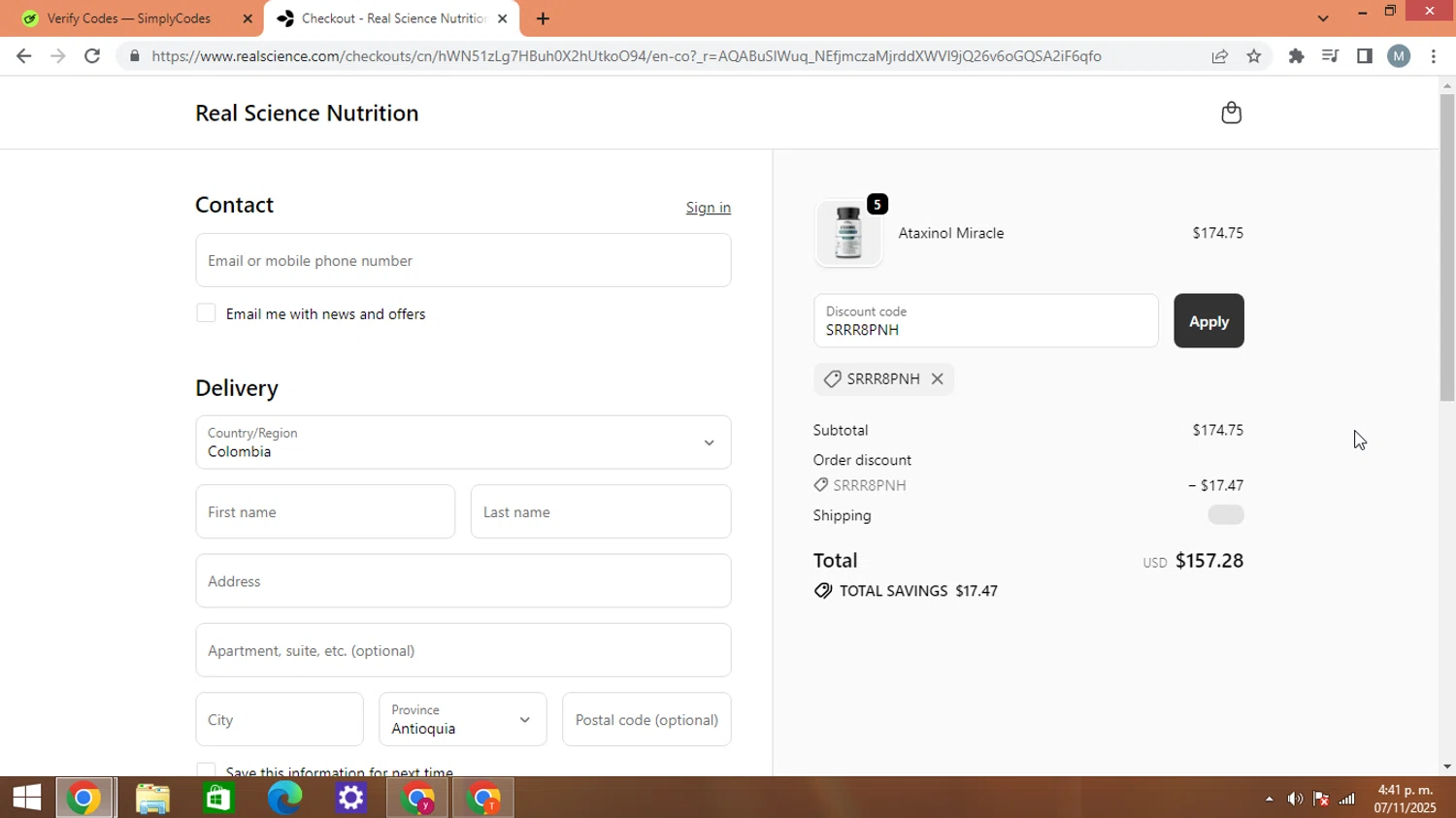Focus the Email or mobile phone field

[463, 260]
